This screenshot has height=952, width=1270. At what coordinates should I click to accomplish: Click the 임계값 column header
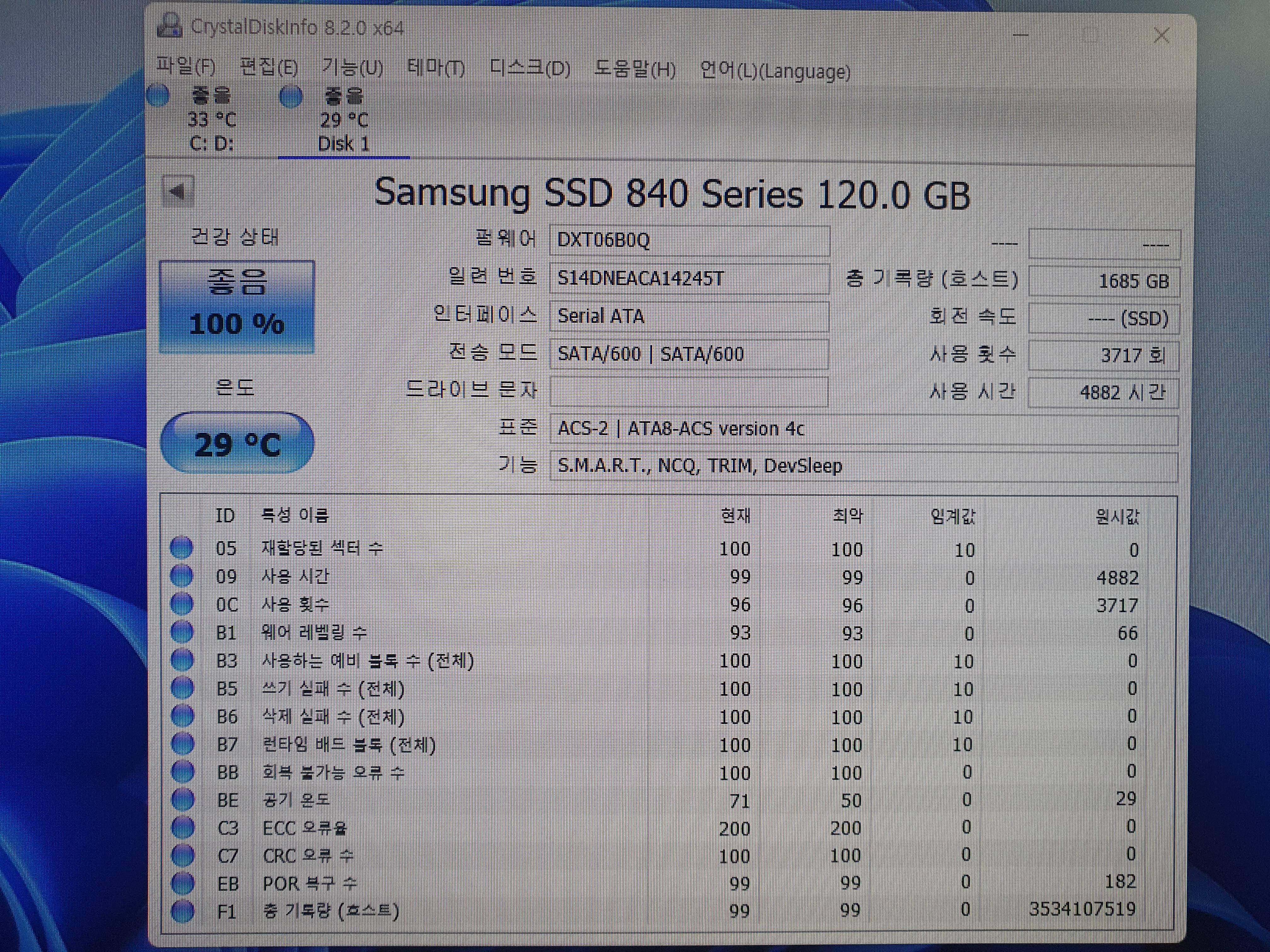[953, 517]
